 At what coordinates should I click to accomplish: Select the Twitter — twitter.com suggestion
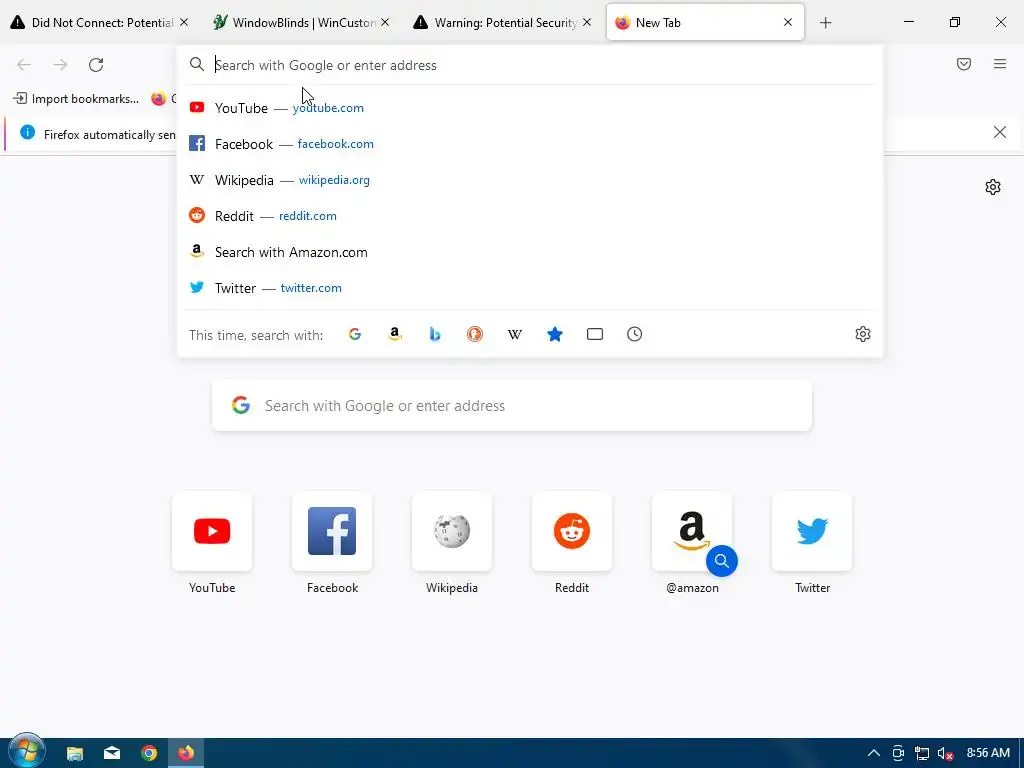(x=530, y=288)
